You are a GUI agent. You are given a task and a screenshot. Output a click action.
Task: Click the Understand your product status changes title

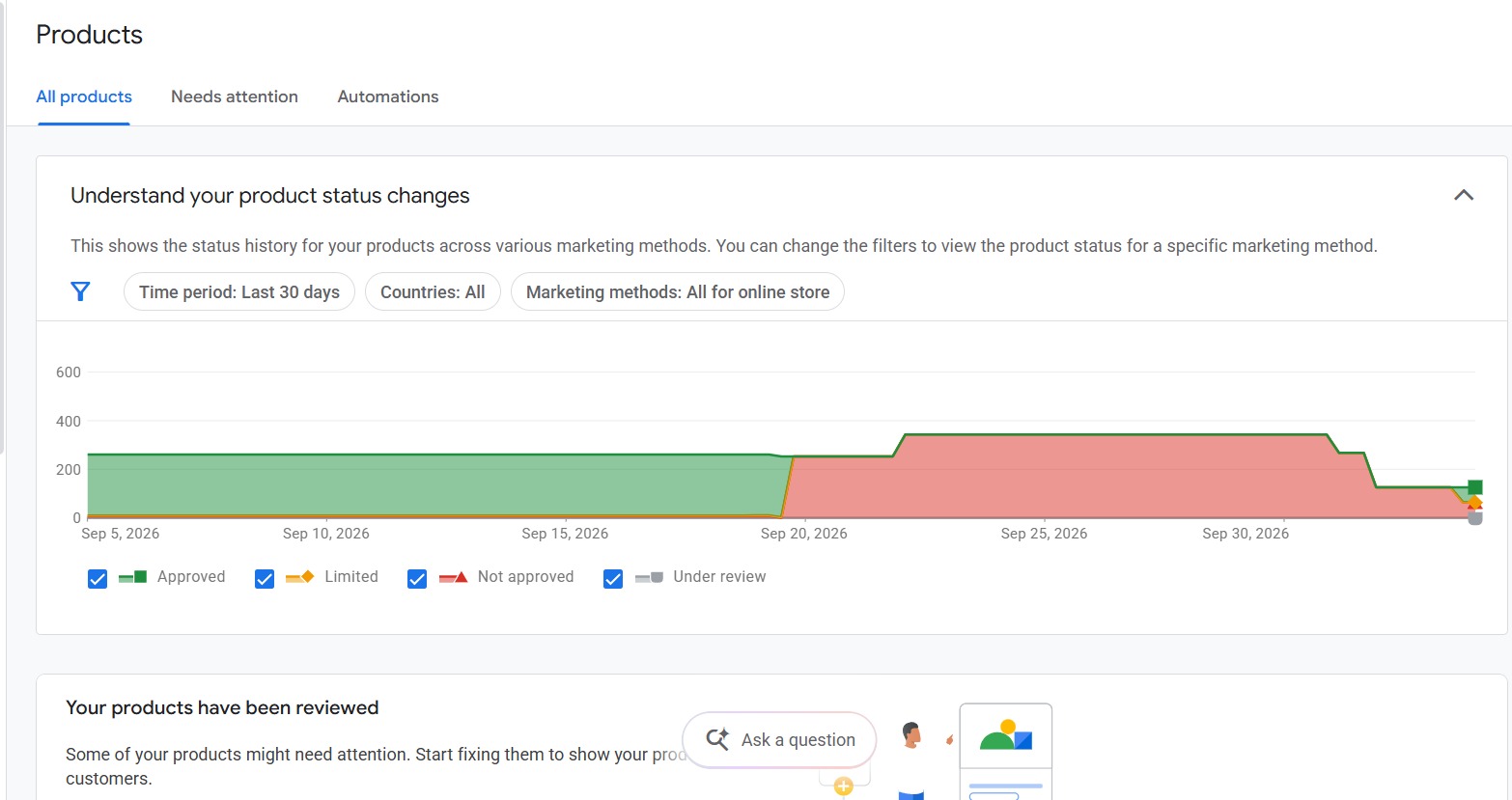pyautogui.click(x=270, y=196)
